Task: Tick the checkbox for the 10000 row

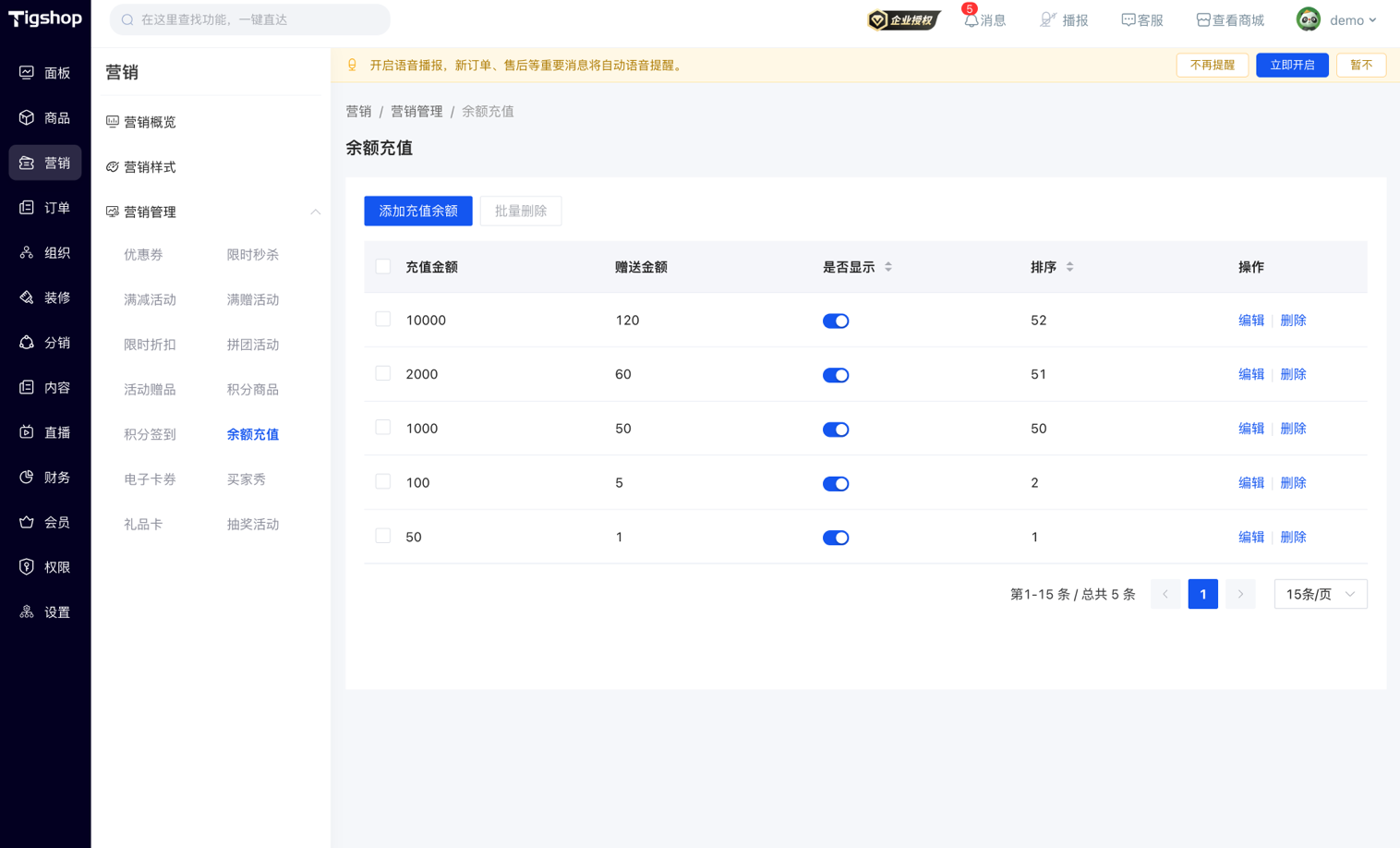Action: click(x=383, y=320)
